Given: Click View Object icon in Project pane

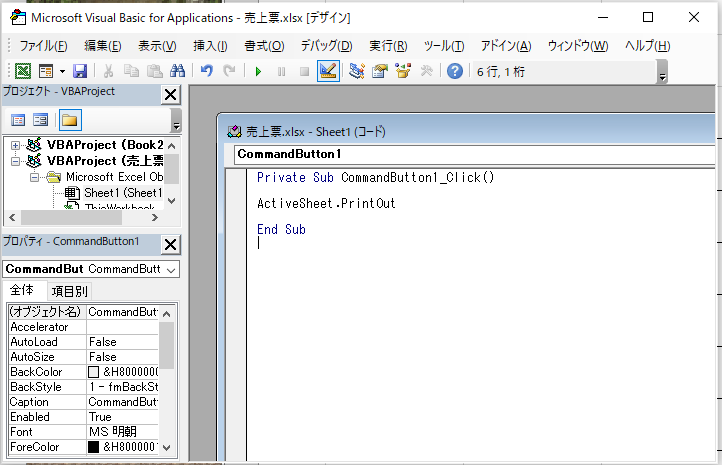Looking at the screenshot, I should pos(41,120).
